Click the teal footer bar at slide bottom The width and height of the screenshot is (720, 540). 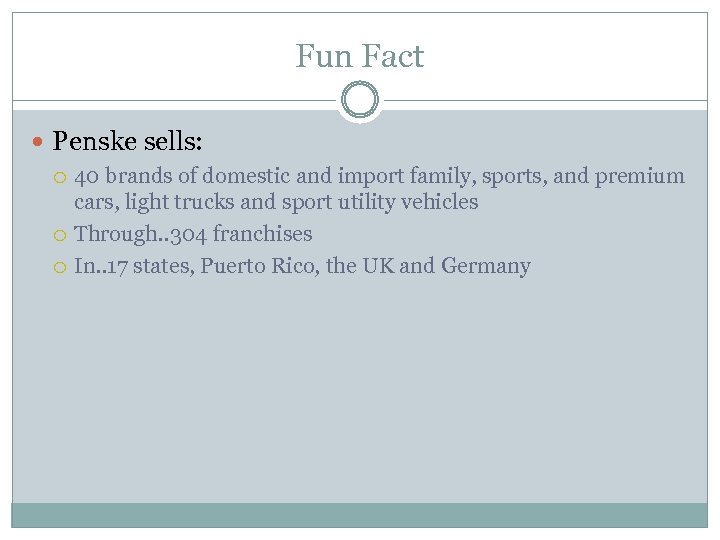[x=360, y=514]
